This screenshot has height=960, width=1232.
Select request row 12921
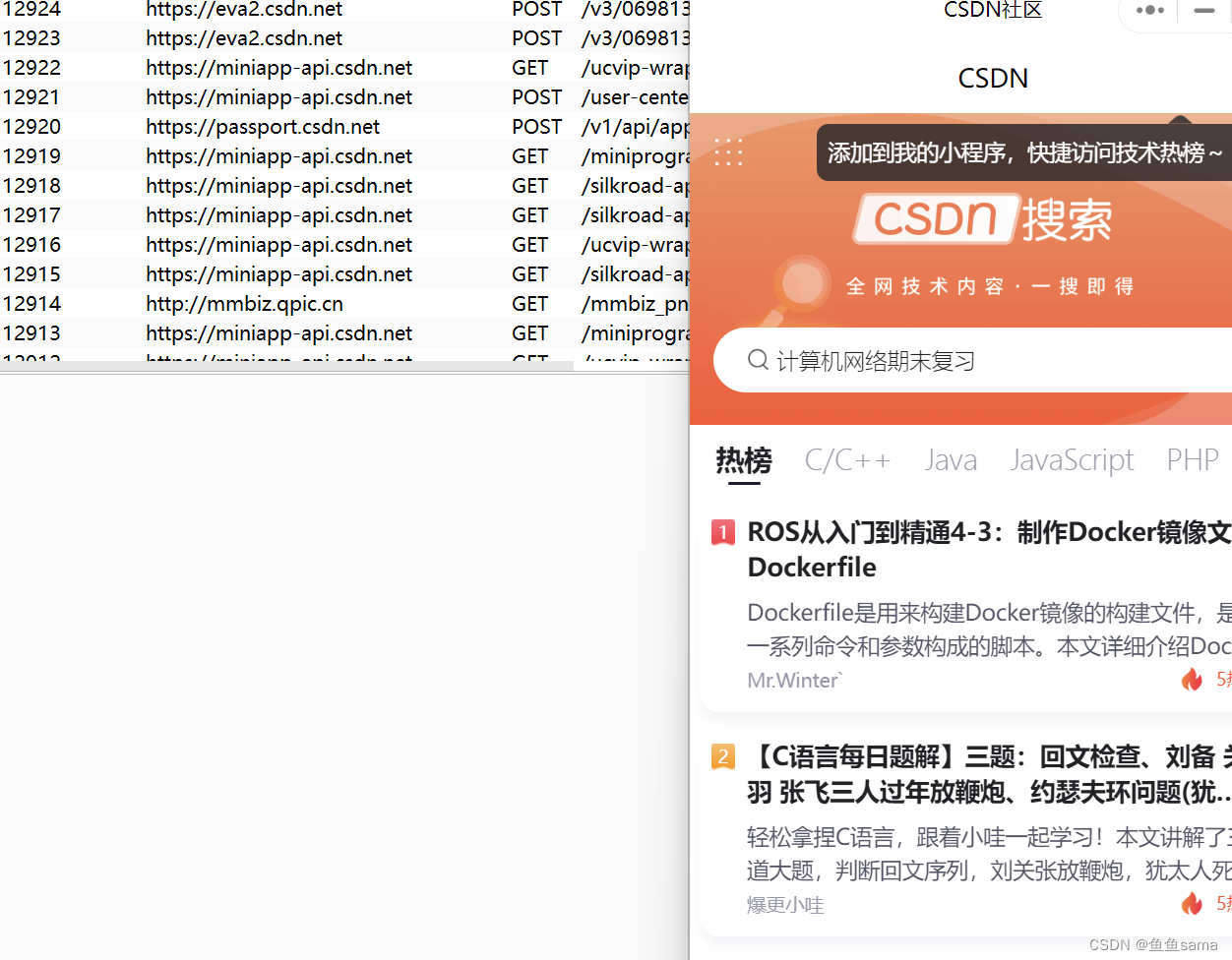pos(344,96)
